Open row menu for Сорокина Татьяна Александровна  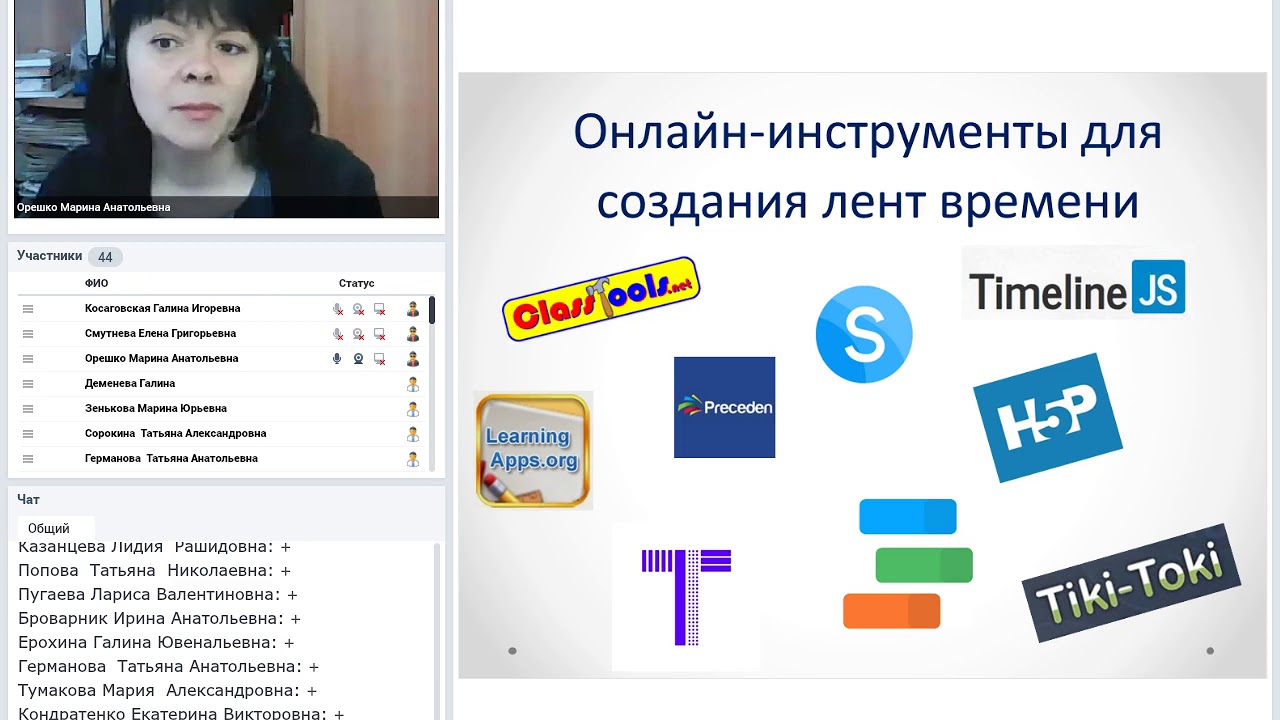coord(28,434)
